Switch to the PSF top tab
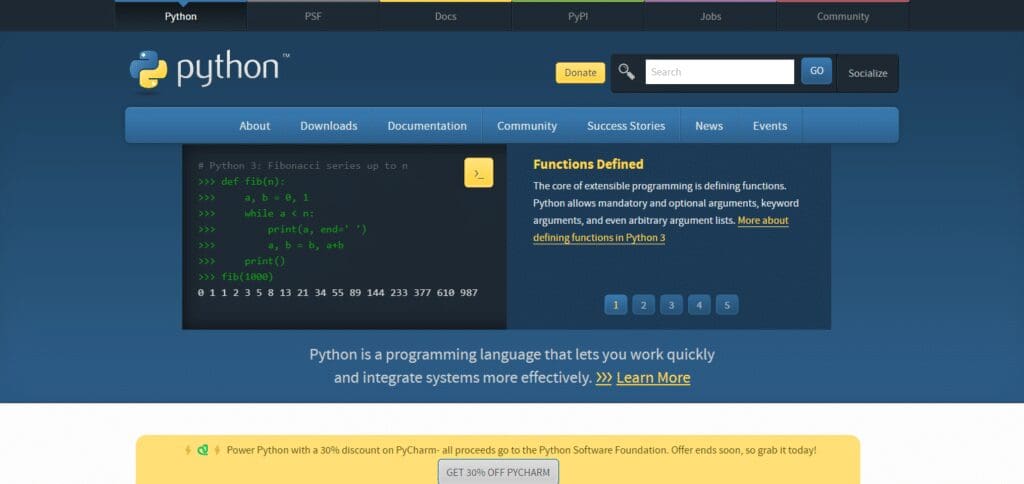This screenshot has height=484, width=1024. pyautogui.click(x=313, y=16)
